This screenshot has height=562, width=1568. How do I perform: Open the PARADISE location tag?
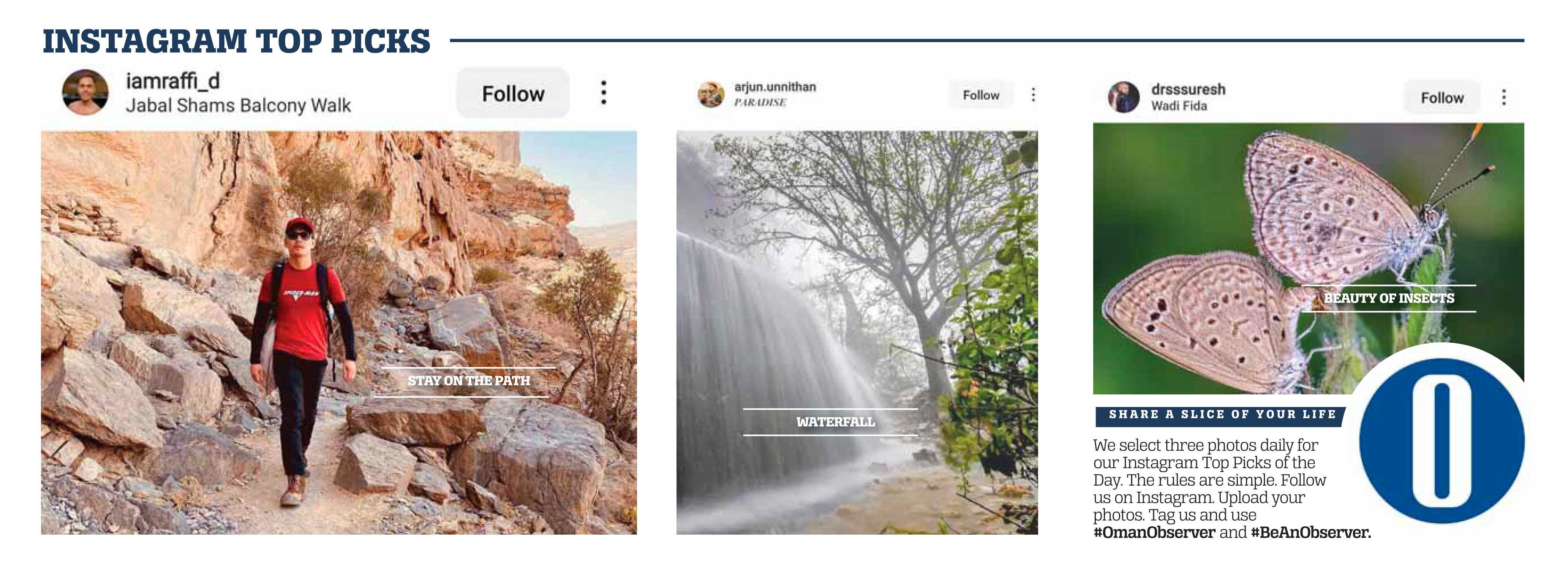tap(760, 102)
